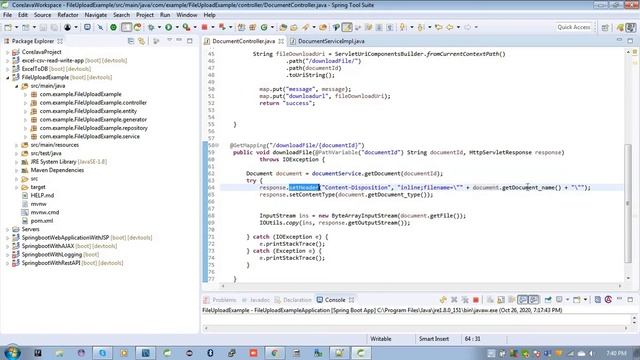This screenshot has height=360, width=640.
Task: Click the green Run button in toolbar
Action: pyautogui.click(x=168, y=27)
